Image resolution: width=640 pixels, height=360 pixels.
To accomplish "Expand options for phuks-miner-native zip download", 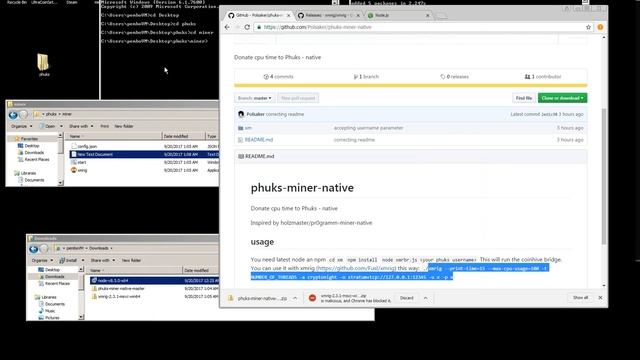I will pos(295,298).
